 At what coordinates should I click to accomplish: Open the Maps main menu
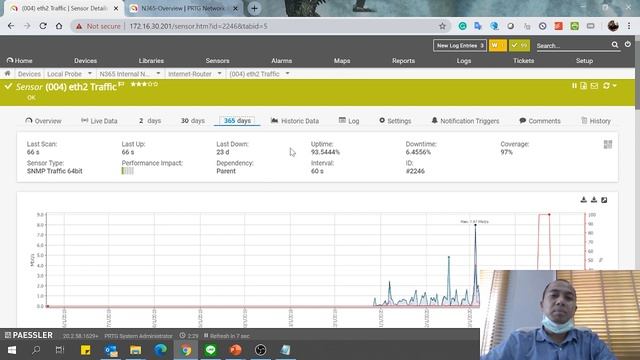(x=342, y=60)
